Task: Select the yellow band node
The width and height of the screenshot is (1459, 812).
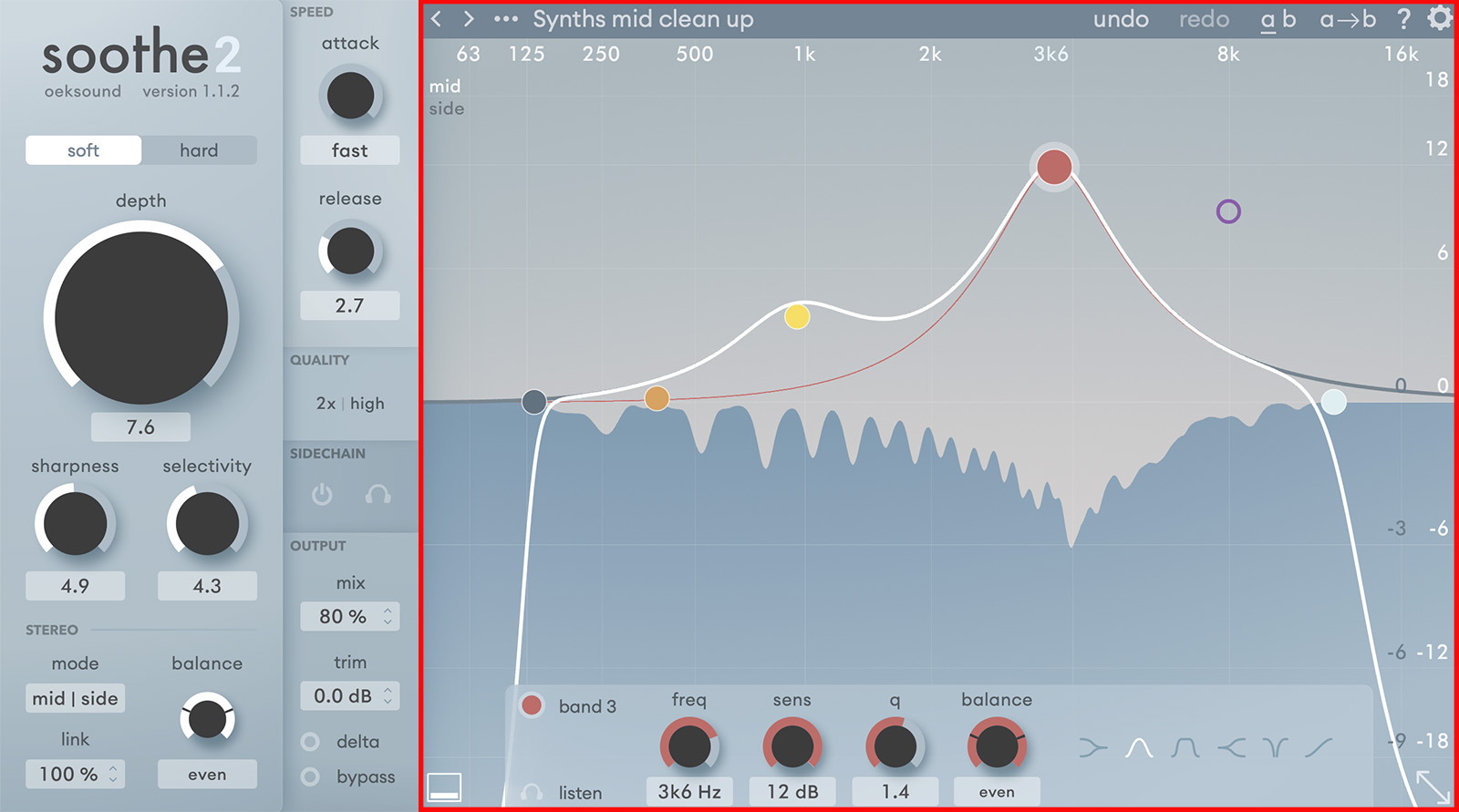Action: [x=797, y=316]
